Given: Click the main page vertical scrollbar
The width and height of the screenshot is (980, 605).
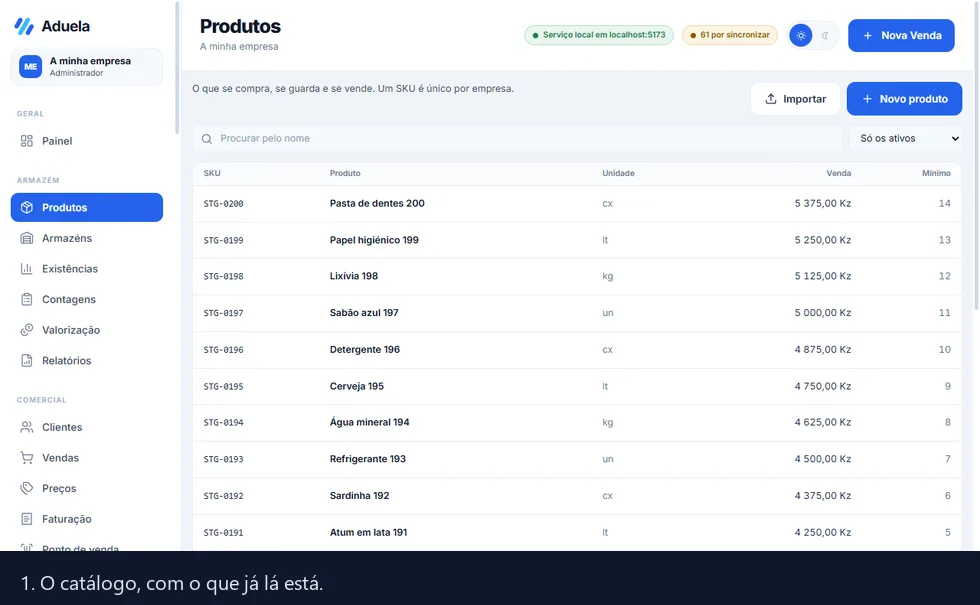Looking at the screenshot, I should tap(977, 156).
